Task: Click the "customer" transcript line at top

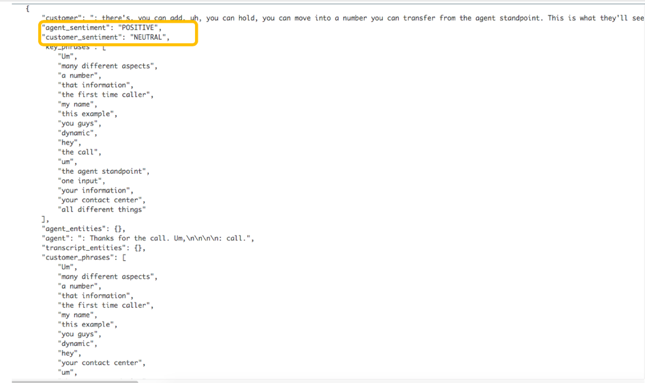Action: (x=343, y=18)
